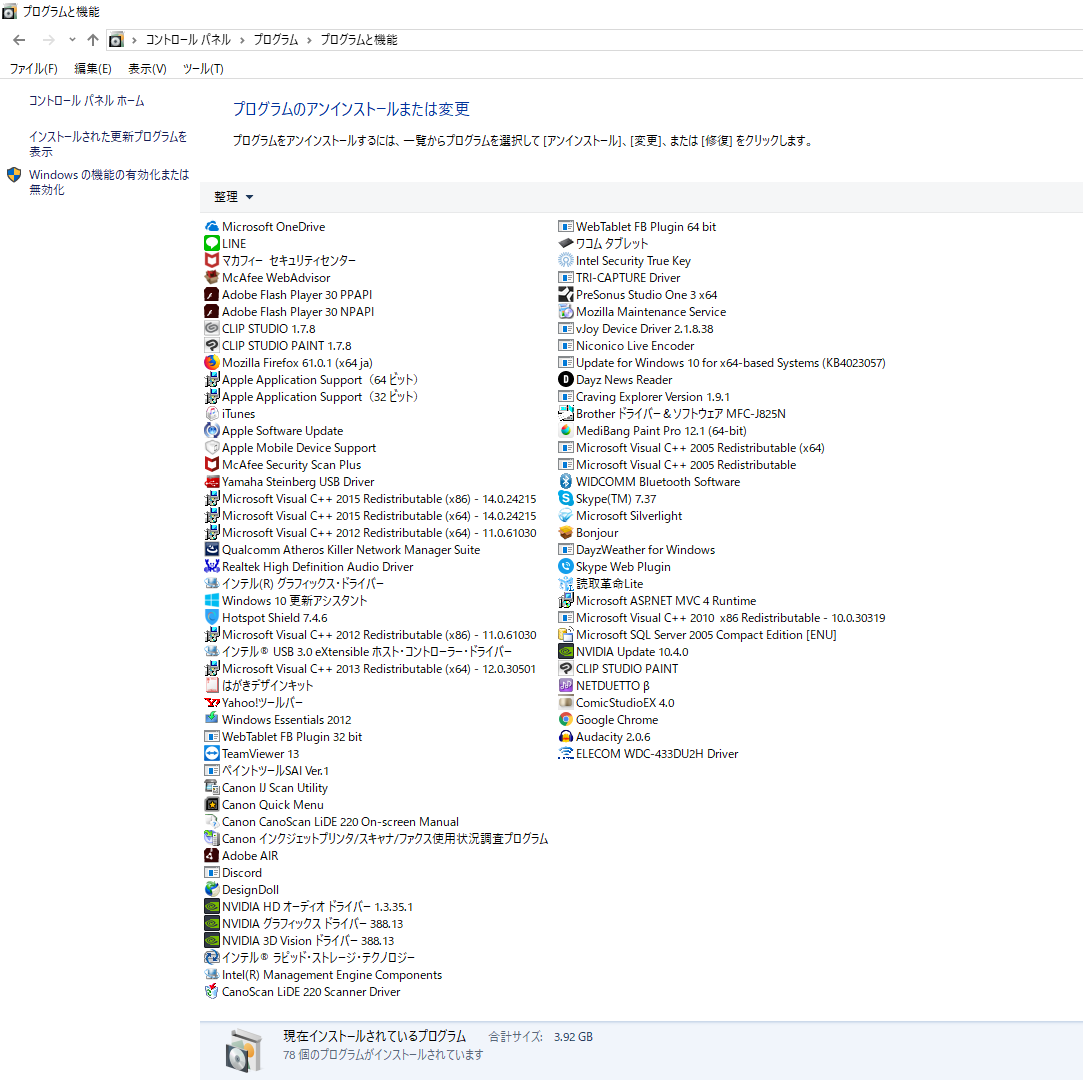Select ELECOM WDC-433DU2H Driver entry
The height and width of the screenshot is (1080, 1083).
(648, 754)
